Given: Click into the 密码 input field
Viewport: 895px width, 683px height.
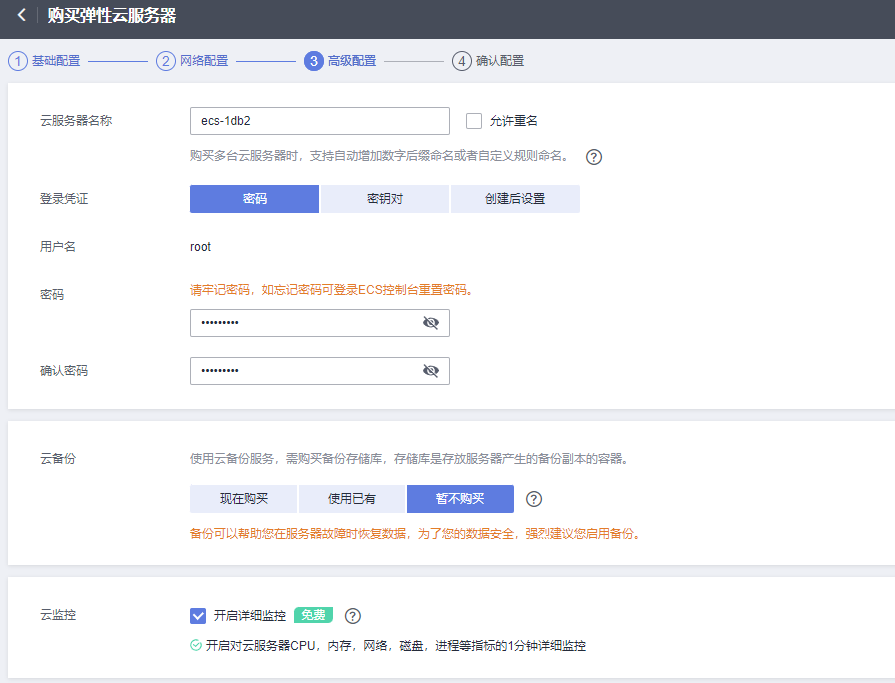Looking at the screenshot, I should point(320,323).
